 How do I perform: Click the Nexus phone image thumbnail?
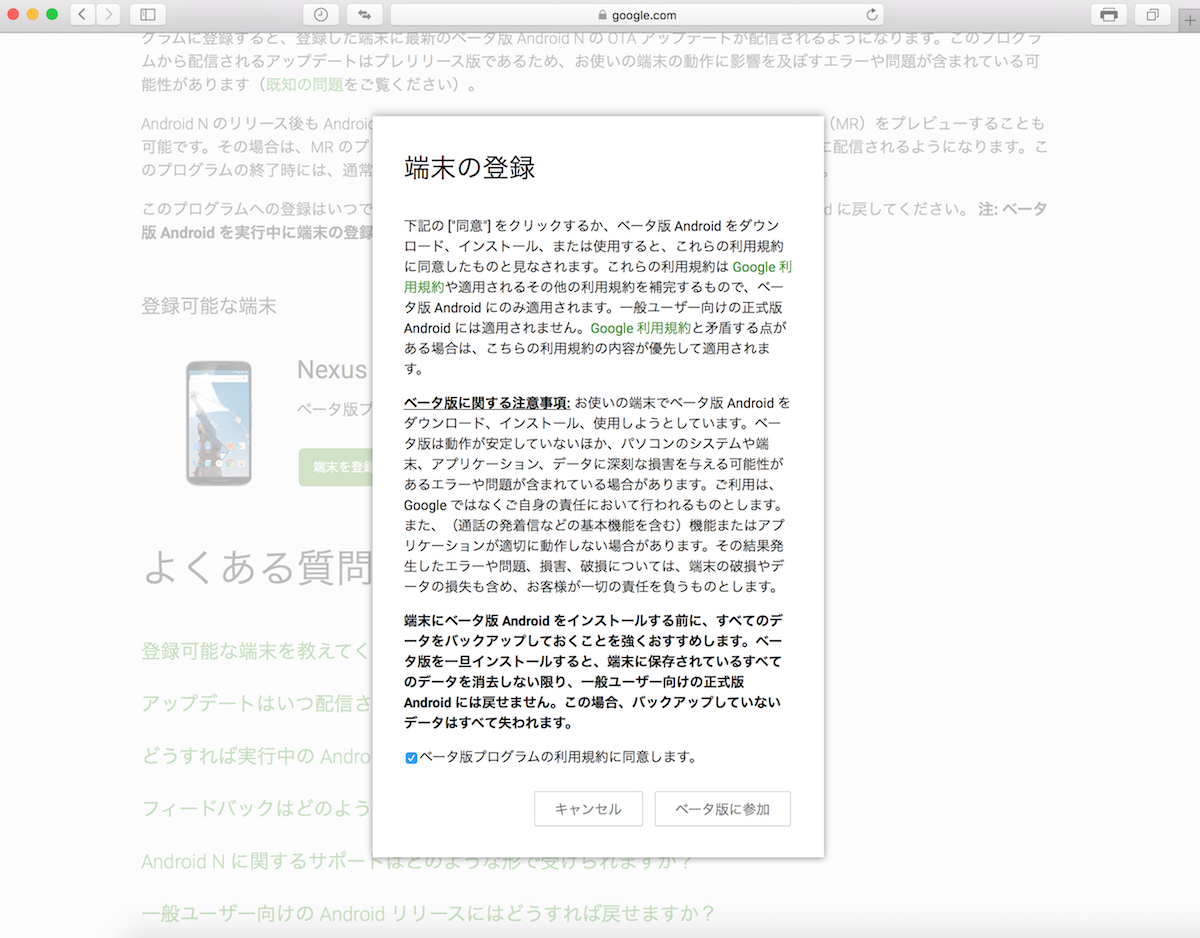click(x=219, y=423)
